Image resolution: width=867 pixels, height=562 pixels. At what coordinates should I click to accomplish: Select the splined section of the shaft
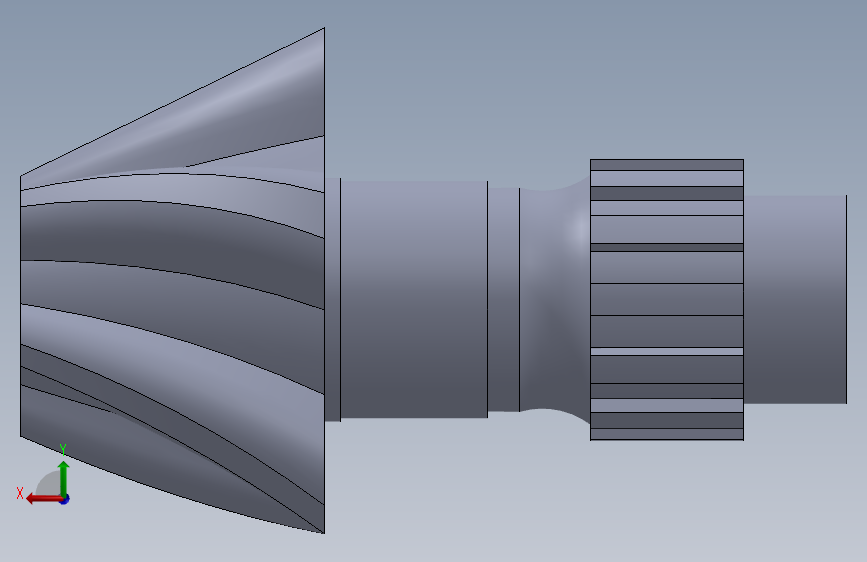point(667,300)
